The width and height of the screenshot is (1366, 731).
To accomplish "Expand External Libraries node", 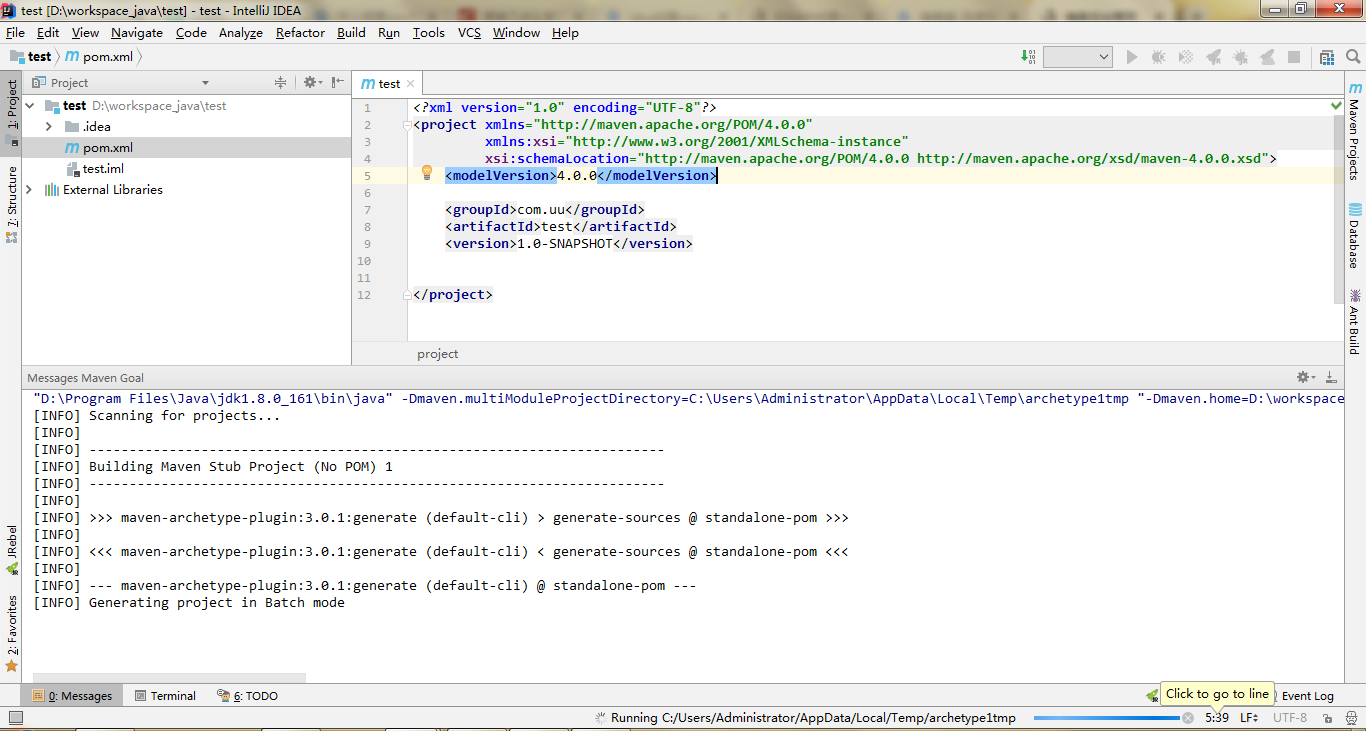I will point(29,189).
